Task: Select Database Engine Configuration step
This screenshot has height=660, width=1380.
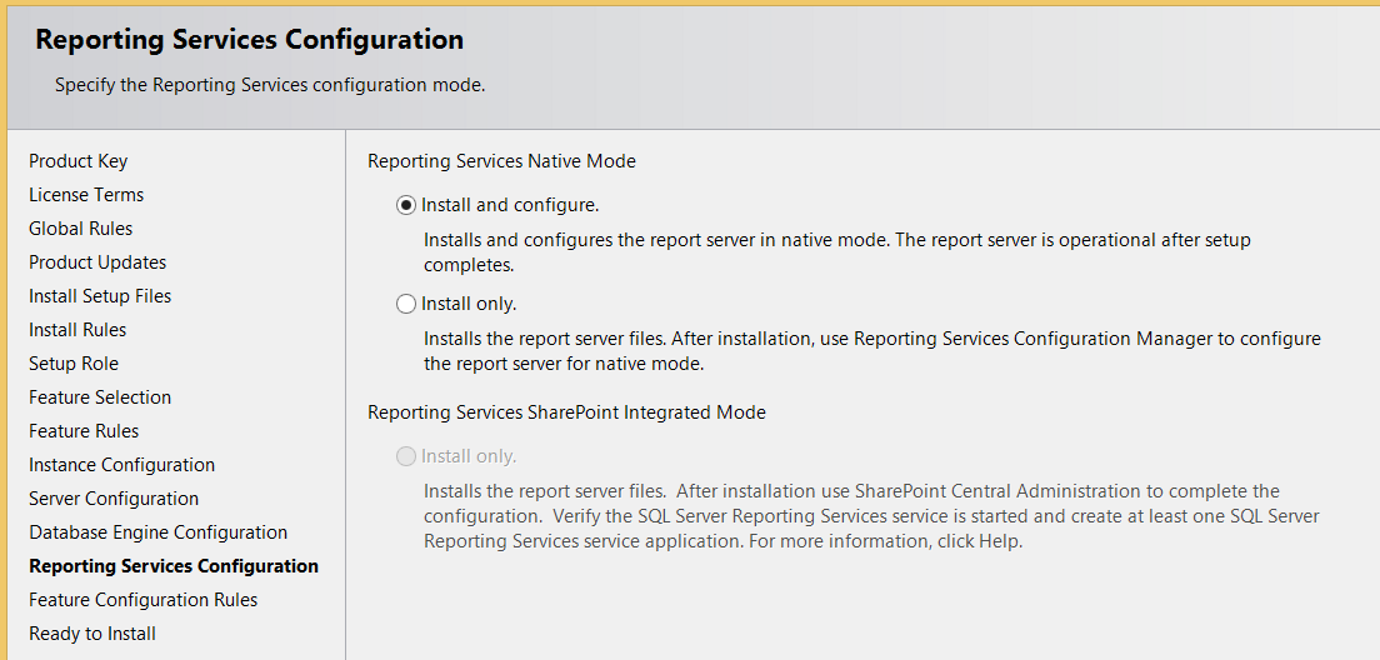Action: pyautogui.click(x=158, y=532)
